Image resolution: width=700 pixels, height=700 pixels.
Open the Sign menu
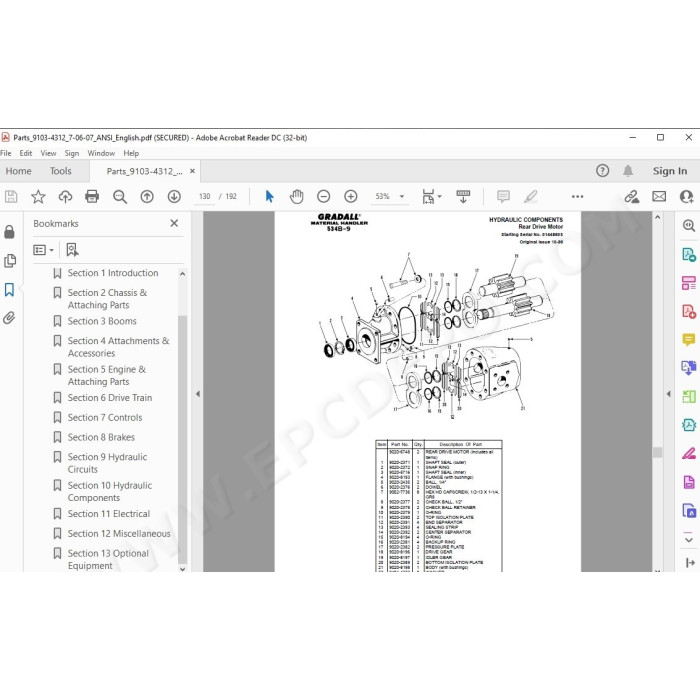(x=71, y=153)
